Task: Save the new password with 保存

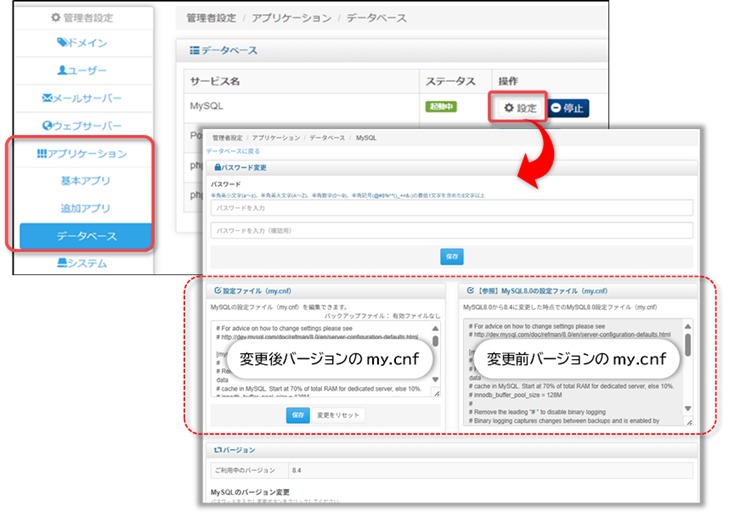Action: (x=452, y=257)
